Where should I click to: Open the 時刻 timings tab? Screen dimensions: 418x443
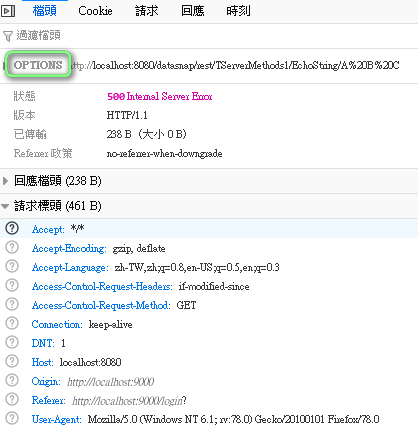click(x=238, y=11)
